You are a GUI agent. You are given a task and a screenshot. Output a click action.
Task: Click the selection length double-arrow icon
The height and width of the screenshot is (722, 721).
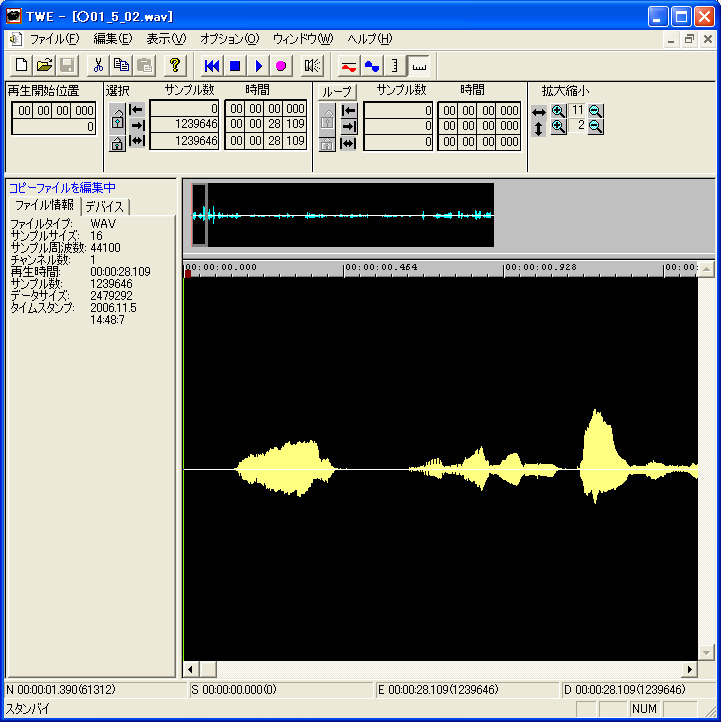coord(137,140)
